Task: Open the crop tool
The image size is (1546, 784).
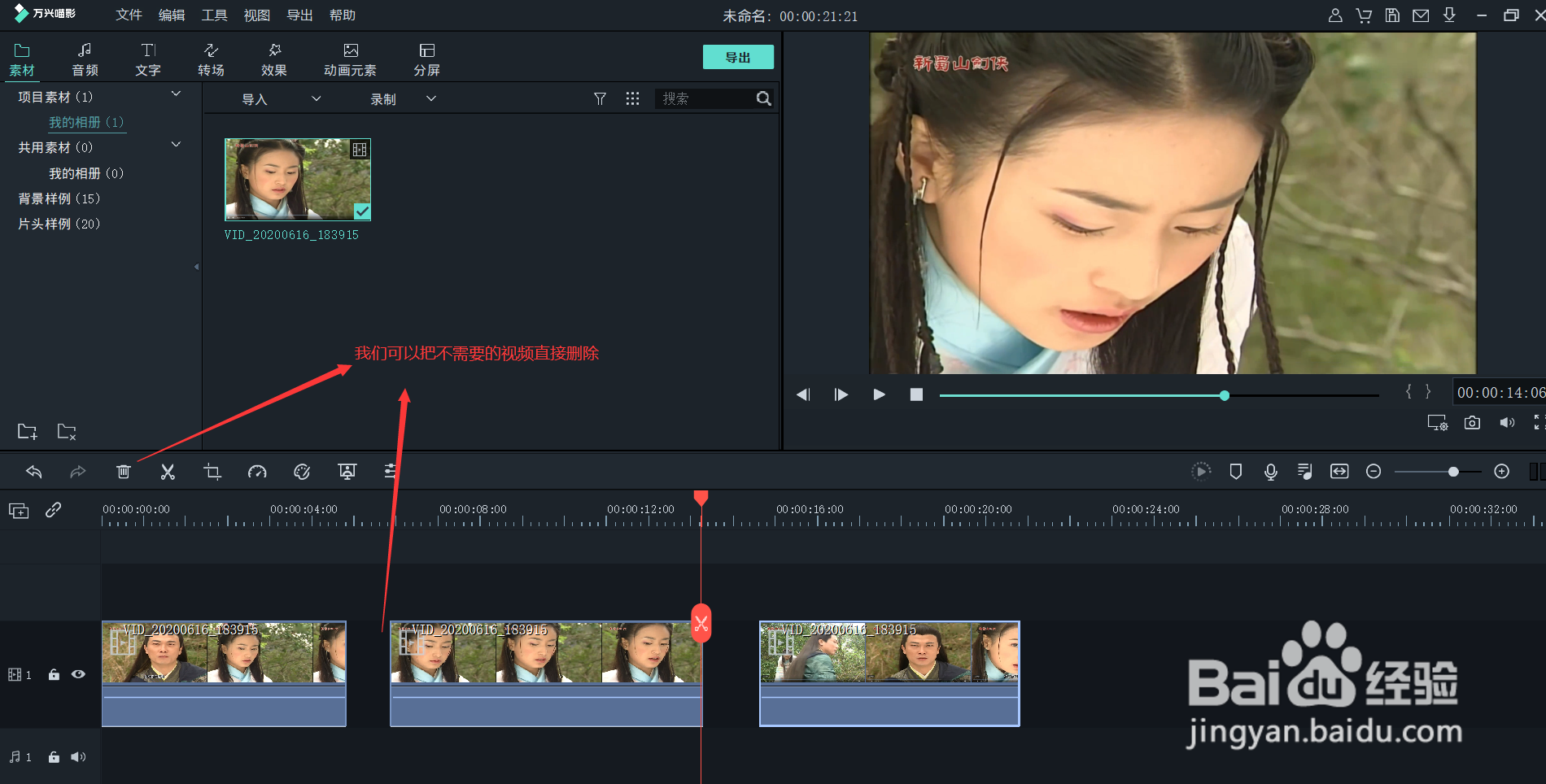Action: (x=212, y=472)
